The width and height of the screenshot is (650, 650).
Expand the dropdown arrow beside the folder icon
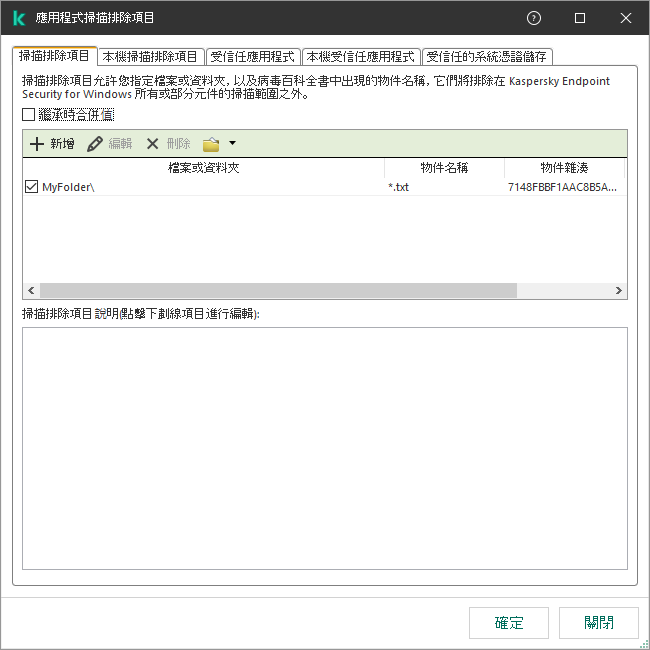point(233,143)
